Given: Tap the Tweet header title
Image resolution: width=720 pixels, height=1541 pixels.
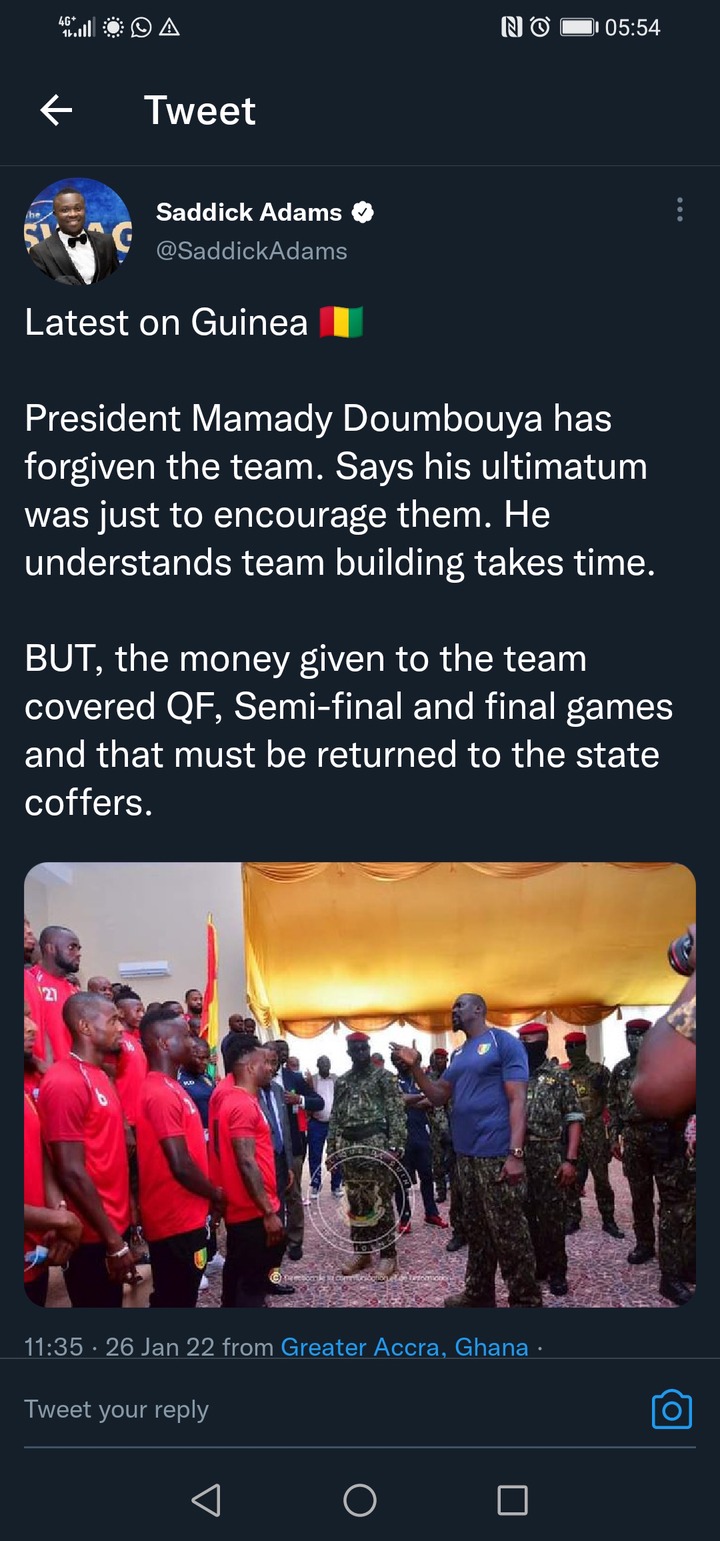Looking at the screenshot, I should click(200, 110).
